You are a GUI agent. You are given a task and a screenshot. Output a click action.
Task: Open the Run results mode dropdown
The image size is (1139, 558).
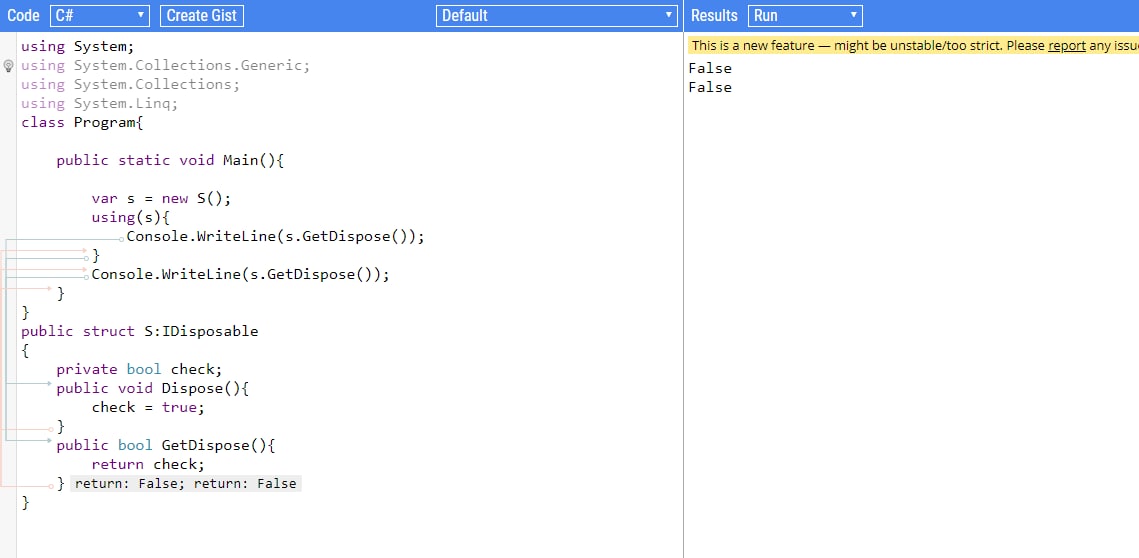[x=805, y=15]
